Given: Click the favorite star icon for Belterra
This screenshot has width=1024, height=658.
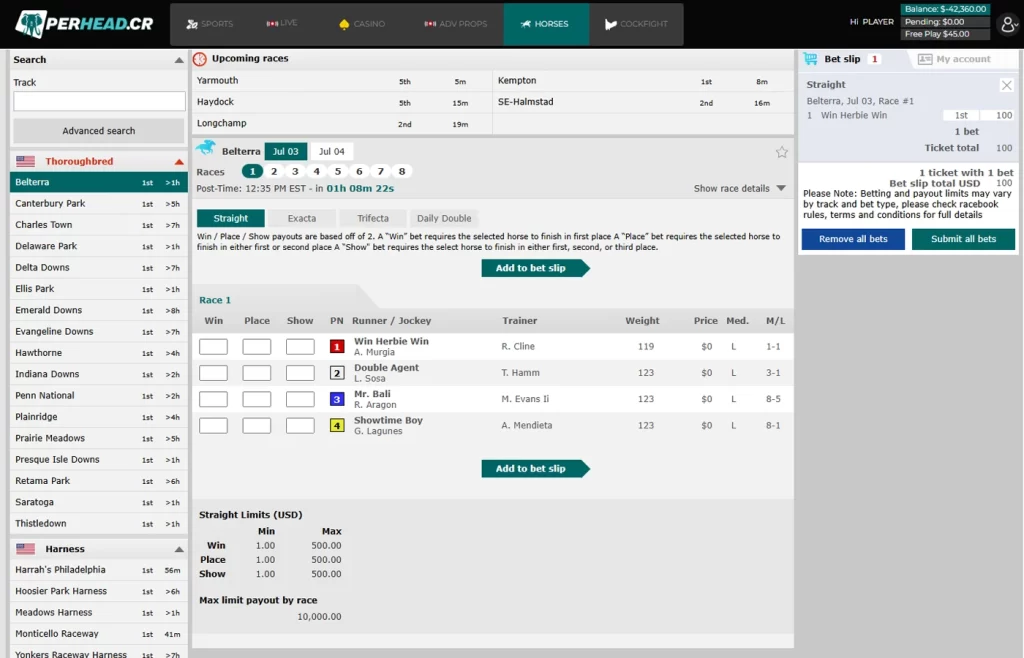Looking at the screenshot, I should (x=782, y=152).
